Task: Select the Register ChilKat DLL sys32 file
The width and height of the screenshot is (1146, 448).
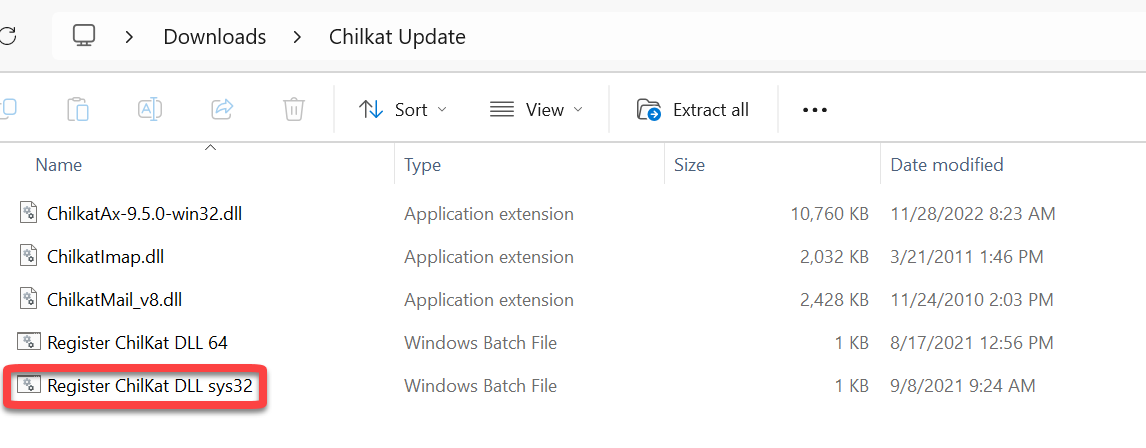Action: [149, 385]
